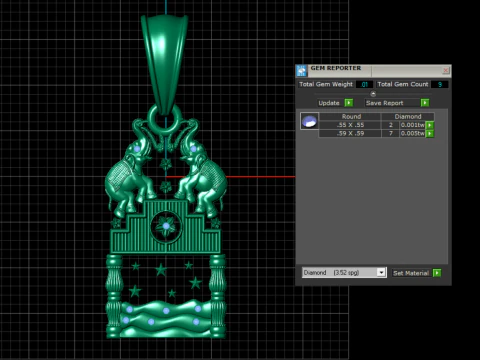
Task: Click the Total Gem Weight label
Action: (x=326, y=84)
